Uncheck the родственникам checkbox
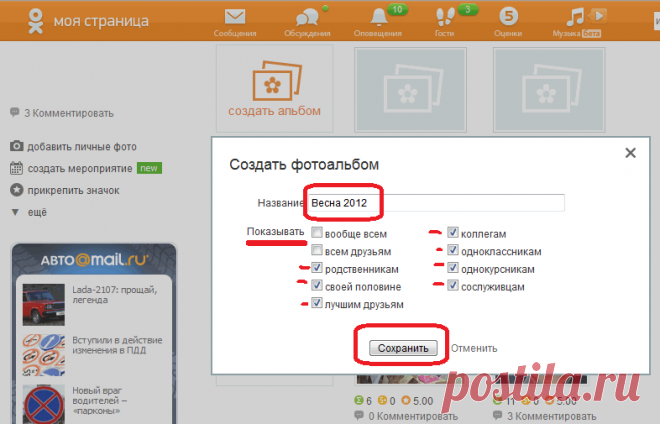 point(317,268)
